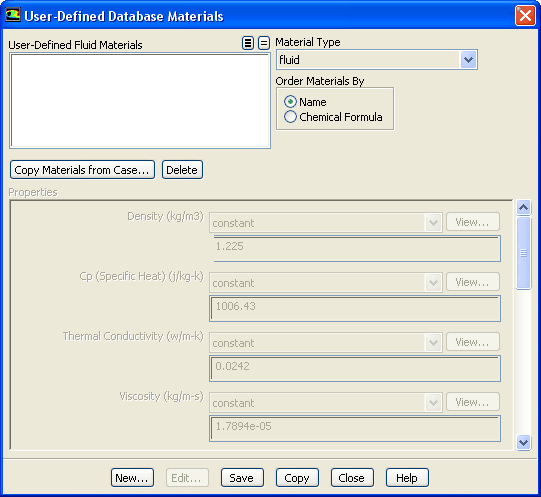Save the user-defined database
Screen dimensions: 541x497
coord(242,478)
